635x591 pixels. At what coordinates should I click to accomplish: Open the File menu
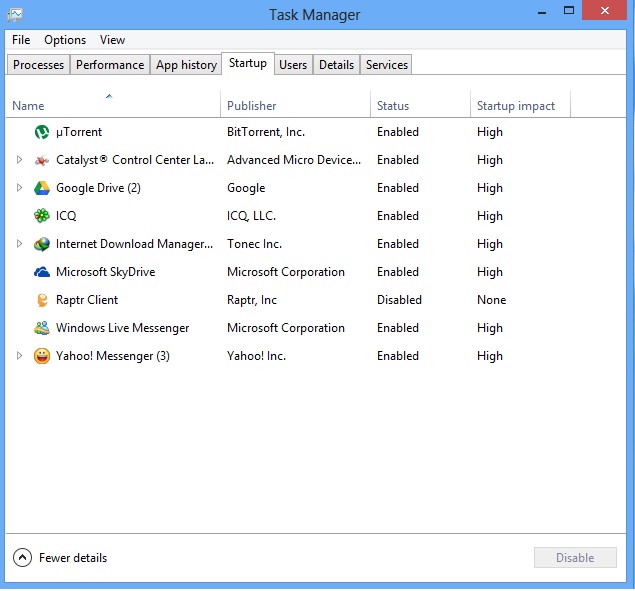(x=21, y=40)
